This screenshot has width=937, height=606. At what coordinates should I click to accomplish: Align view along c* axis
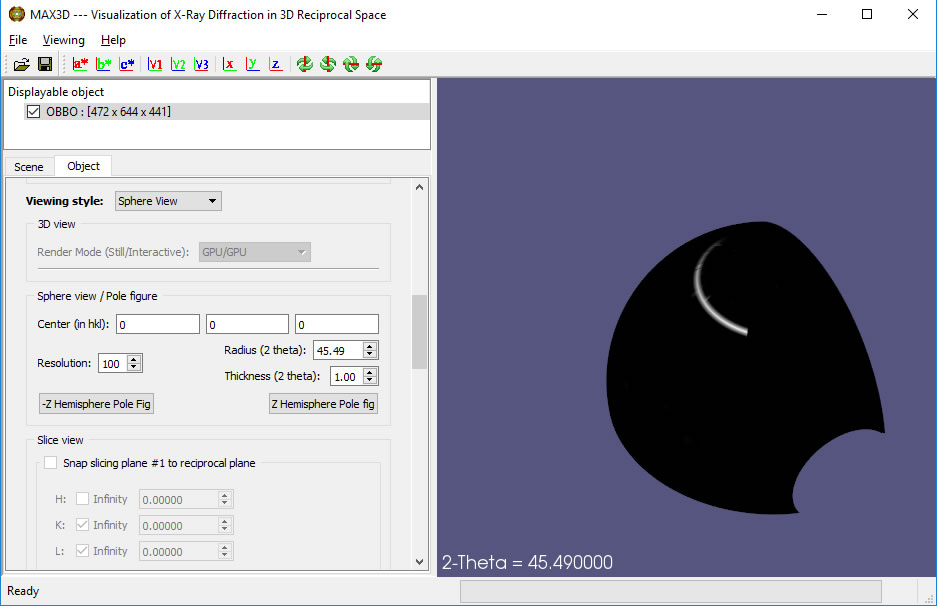point(127,64)
